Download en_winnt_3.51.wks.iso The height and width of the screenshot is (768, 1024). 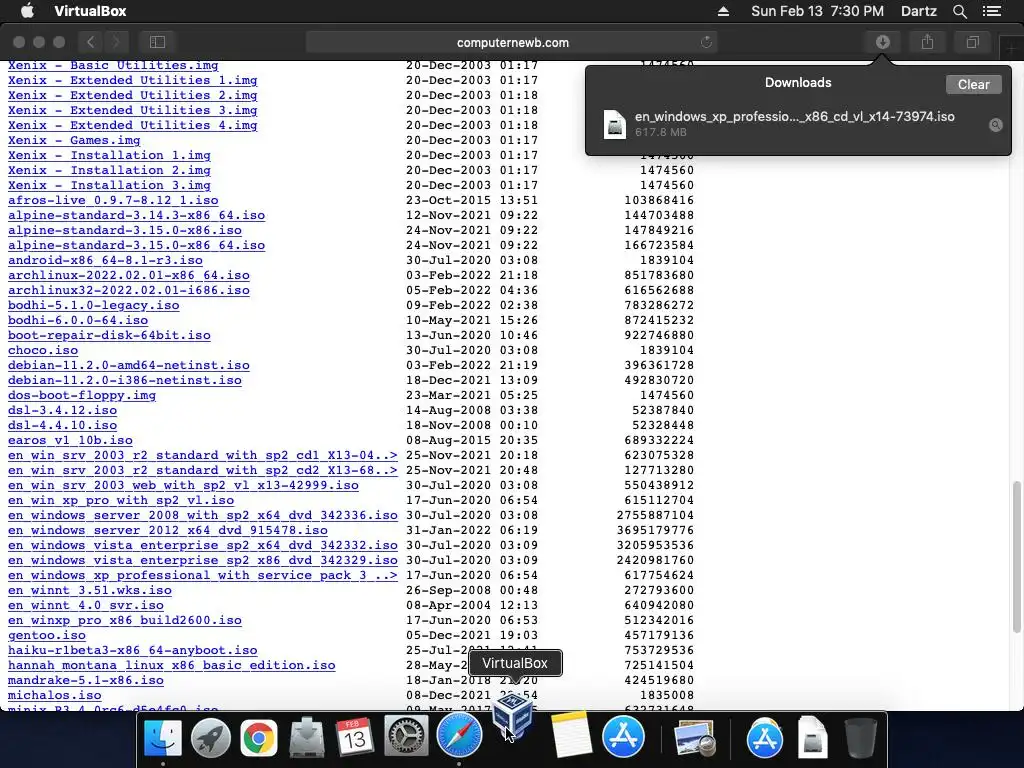tap(89, 591)
